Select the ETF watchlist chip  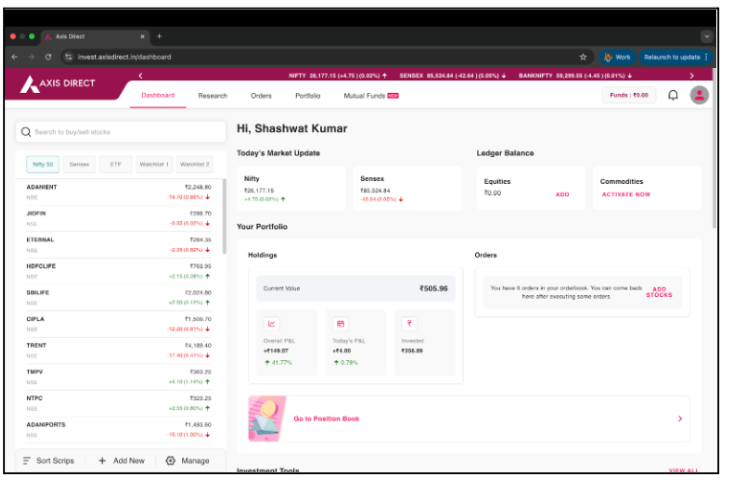pos(115,164)
